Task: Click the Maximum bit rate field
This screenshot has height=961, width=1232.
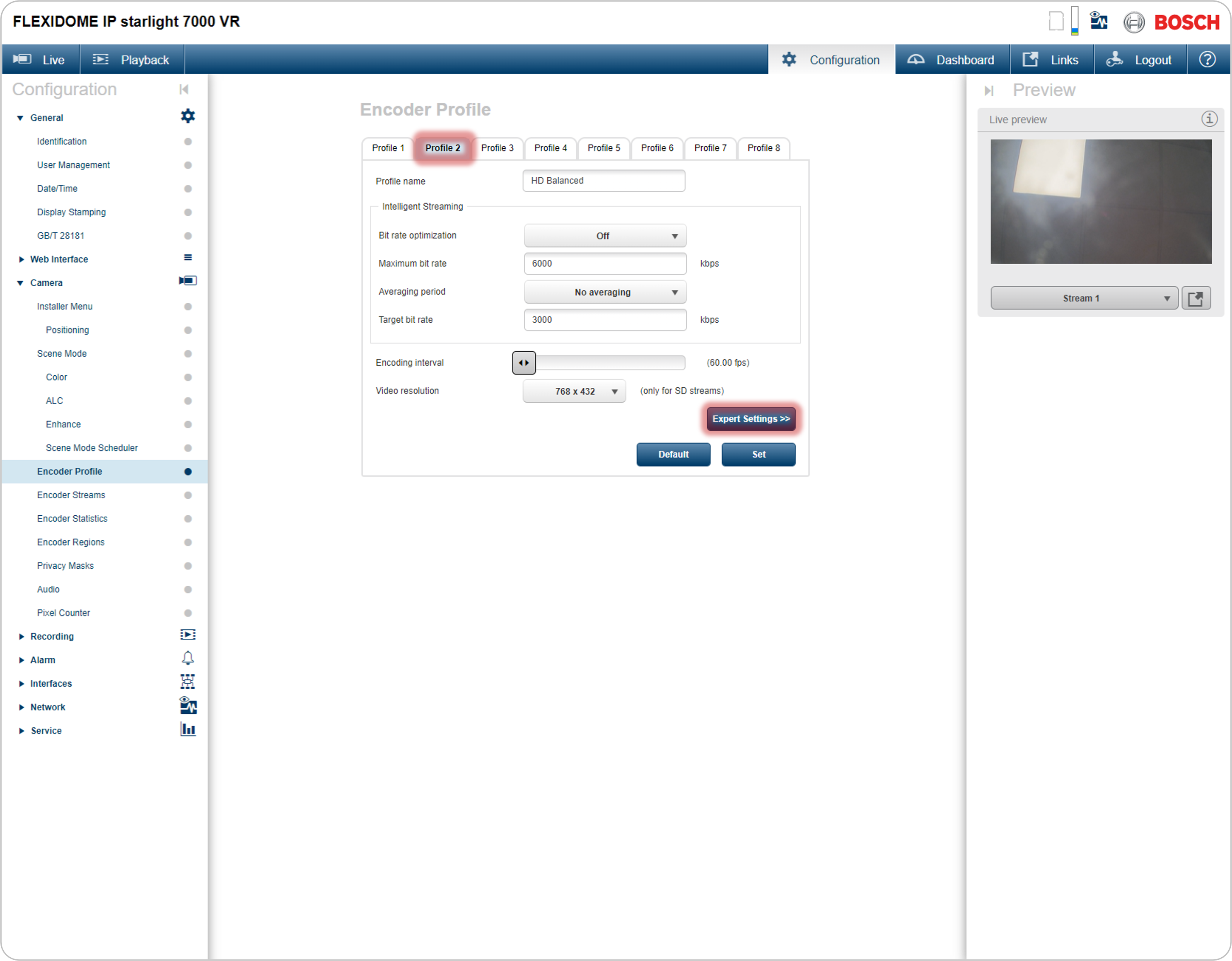Action: (605, 264)
